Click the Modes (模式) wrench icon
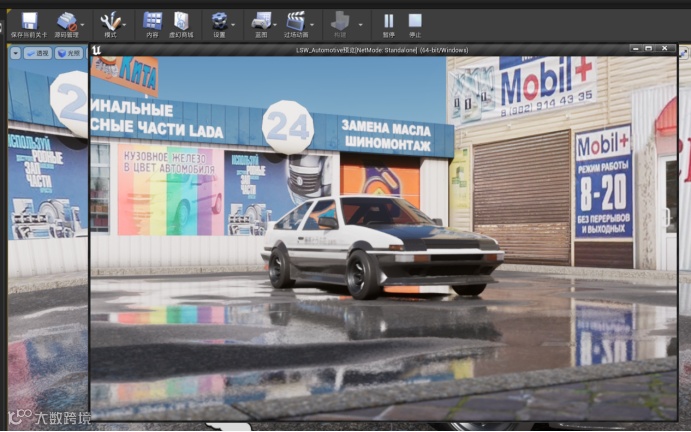The image size is (691, 432). (110, 21)
